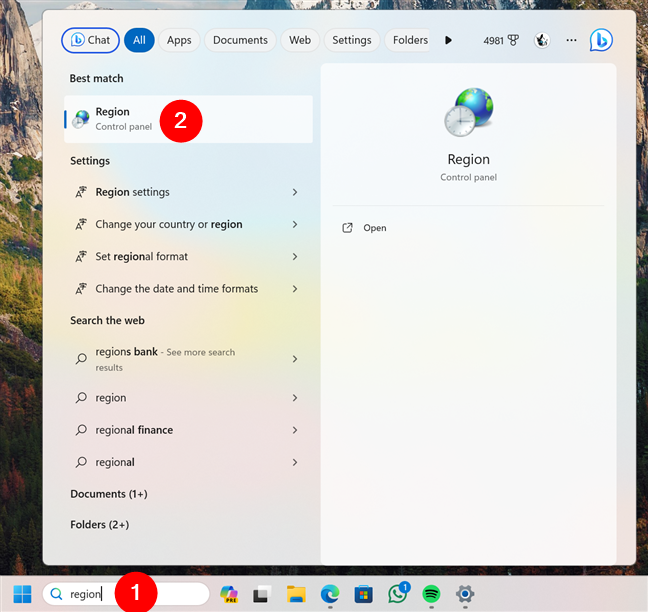648x612 pixels.
Task: Expand the Region settings chevron
Action: tap(295, 192)
